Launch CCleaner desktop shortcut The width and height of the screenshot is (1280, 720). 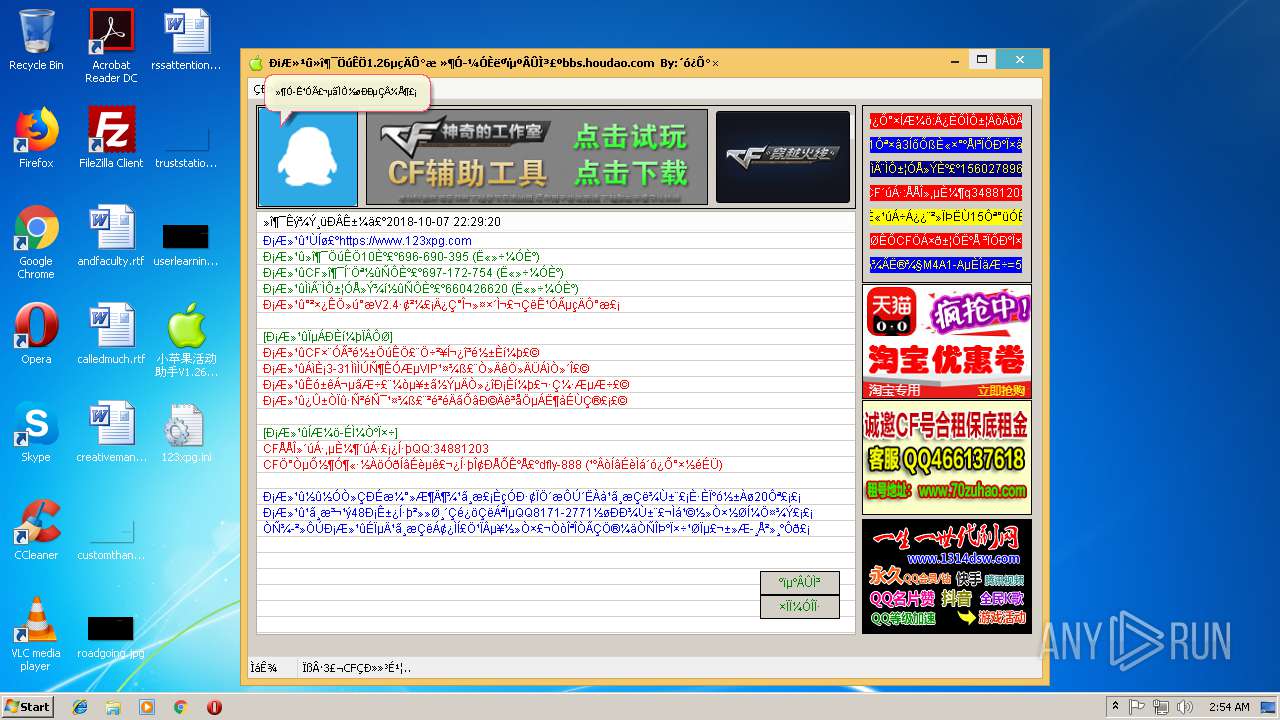click(36, 530)
